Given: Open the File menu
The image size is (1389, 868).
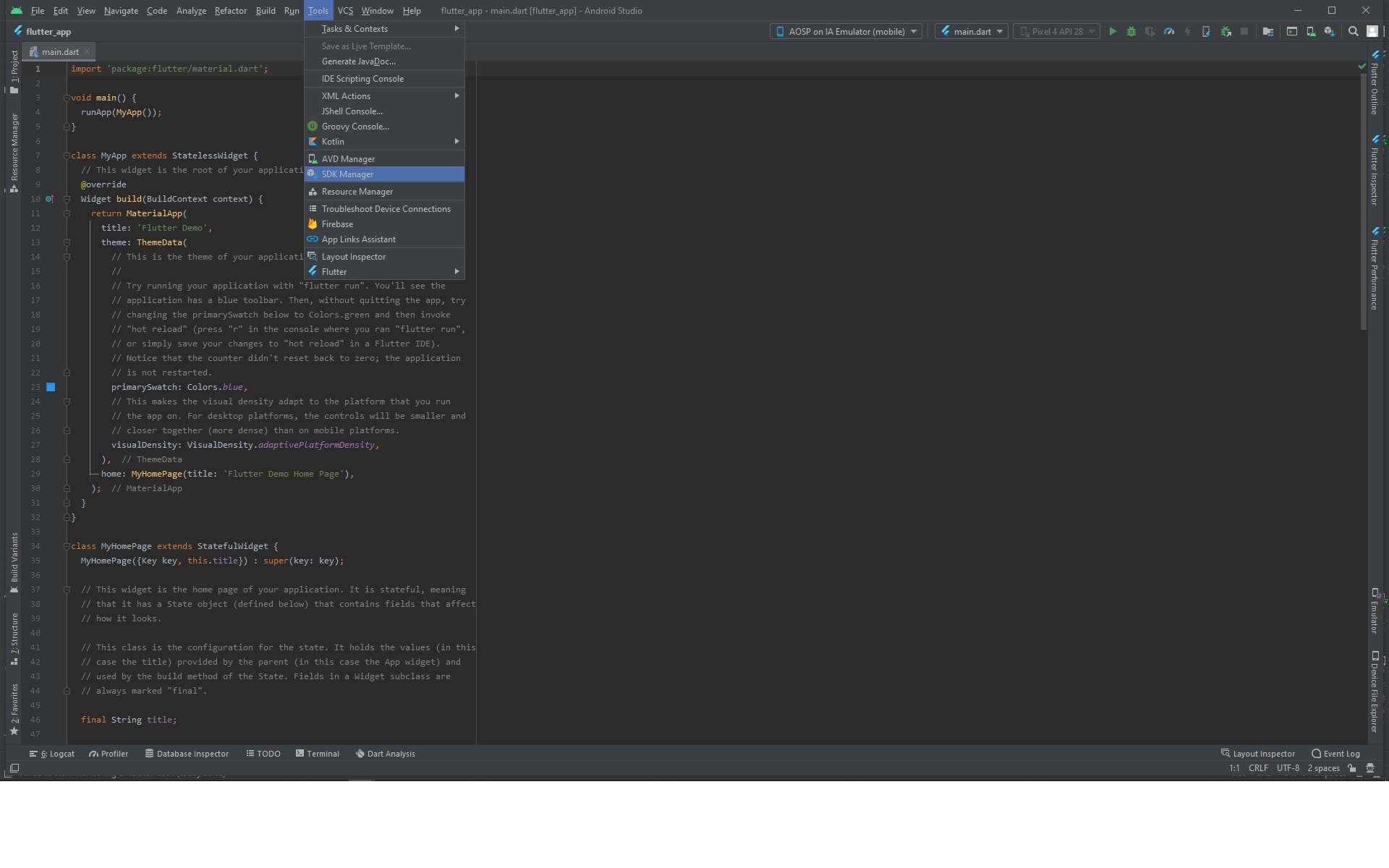Looking at the screenshot, I should pos(37,11).
